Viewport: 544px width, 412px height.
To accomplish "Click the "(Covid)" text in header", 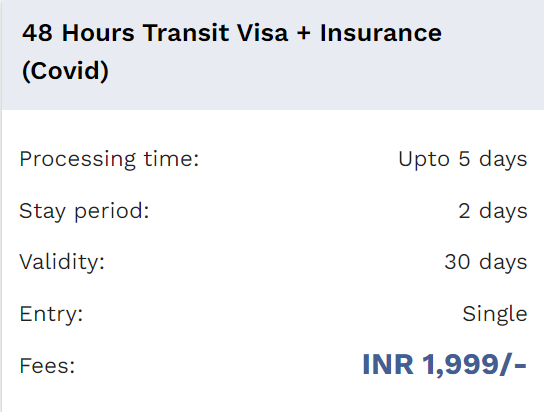I will 65,71.
